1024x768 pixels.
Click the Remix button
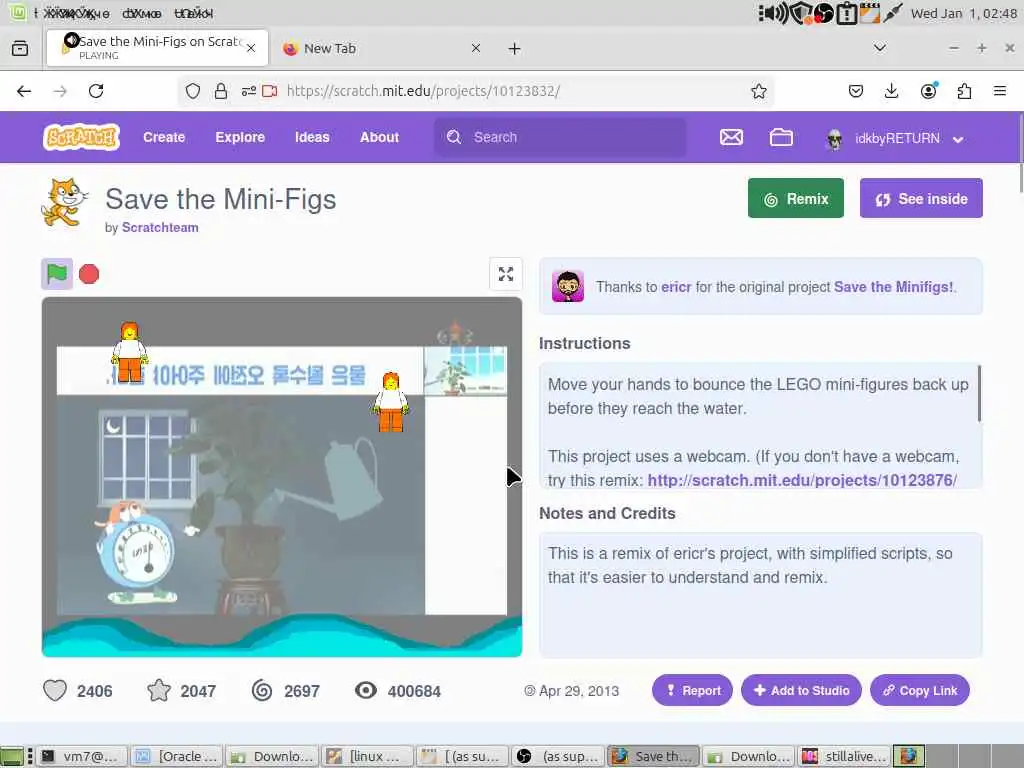[x=795, y=199]
